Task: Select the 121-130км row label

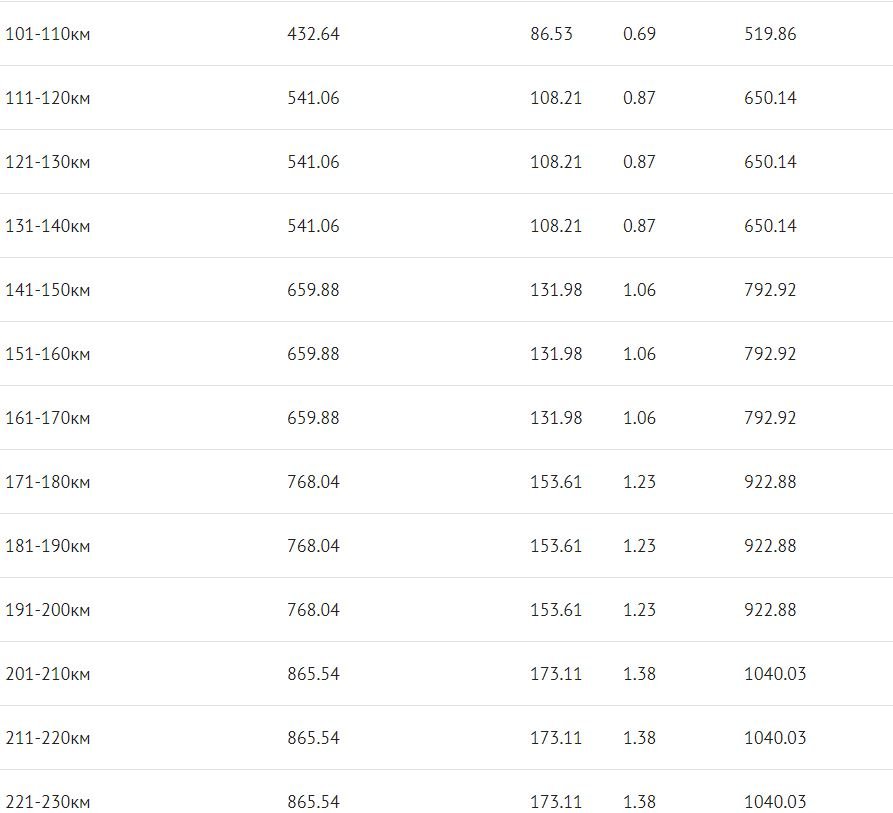Action: tap(48, 162)
